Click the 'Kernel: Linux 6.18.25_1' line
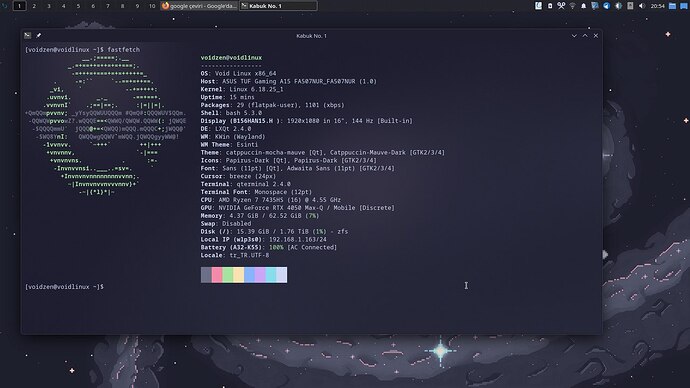The width and height of the screenshot is (690, 388). pyautogui.click(x=242, y=89)
